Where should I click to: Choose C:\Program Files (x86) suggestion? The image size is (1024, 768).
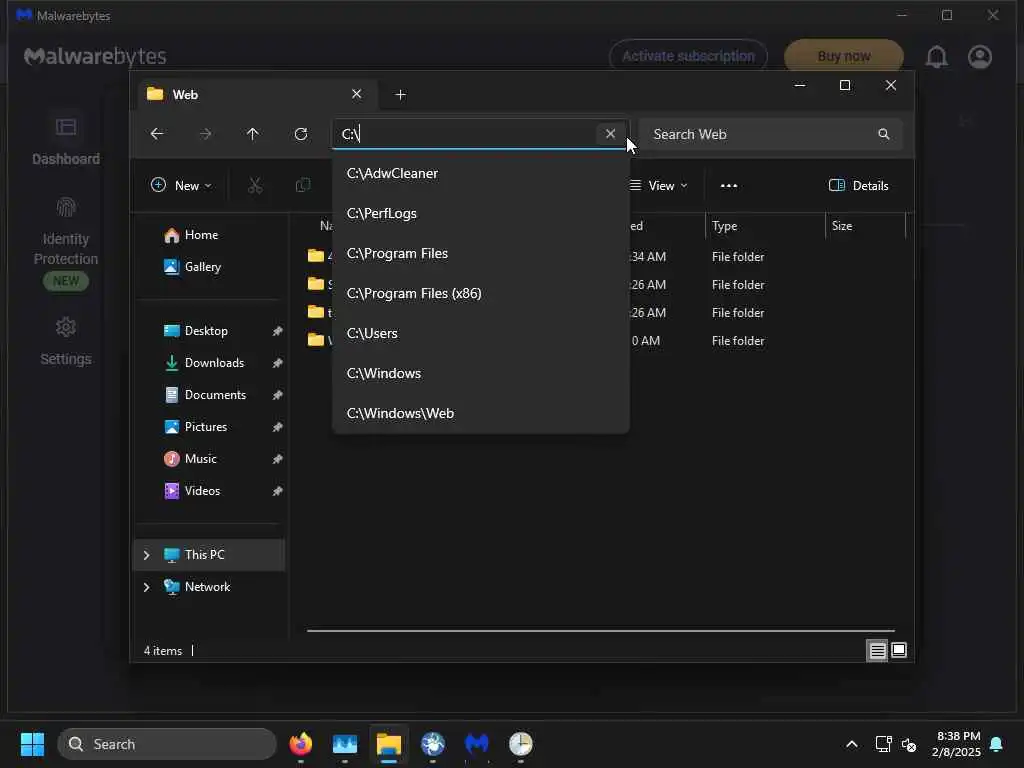481,293
